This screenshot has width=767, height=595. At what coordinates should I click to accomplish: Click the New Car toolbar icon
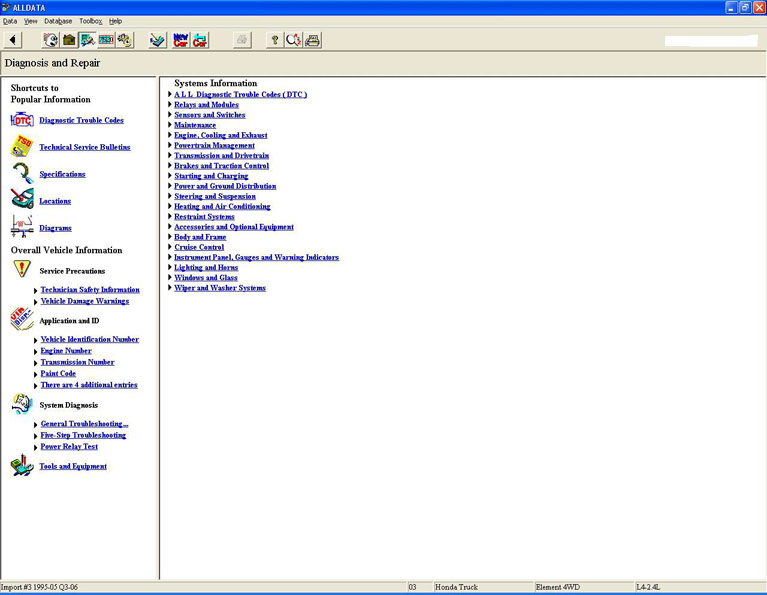pos(181,40)
